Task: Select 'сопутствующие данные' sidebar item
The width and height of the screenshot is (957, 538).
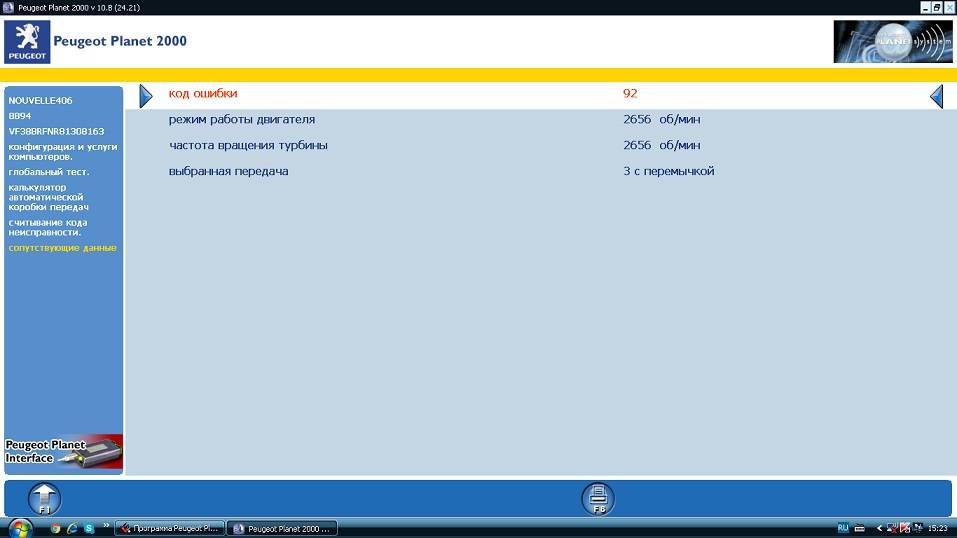Action: (x=63, y=248)
